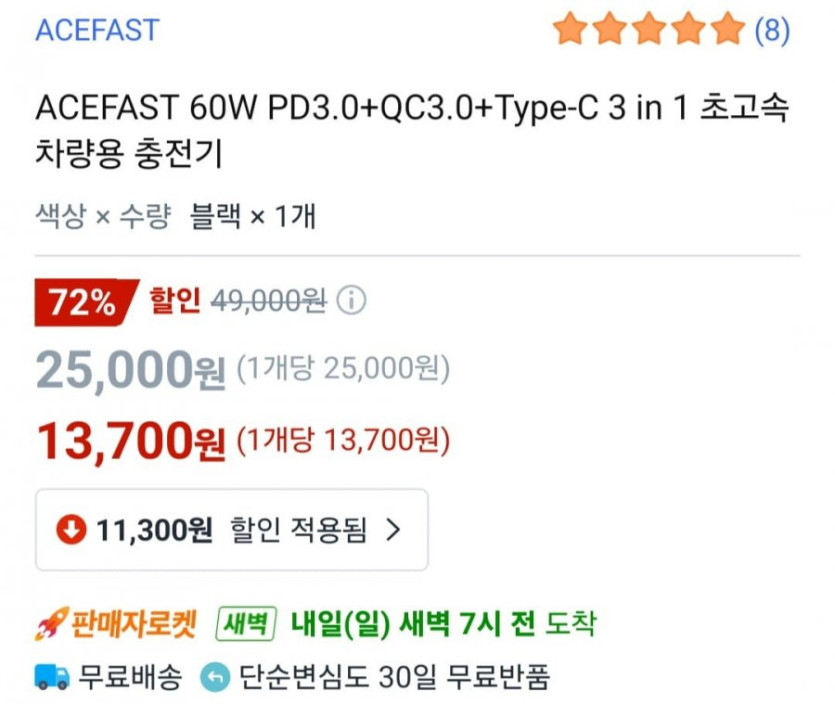Click the blue delivery truck icon
The width and height of the screenshot is (835, 704).
tap(51, 677)
